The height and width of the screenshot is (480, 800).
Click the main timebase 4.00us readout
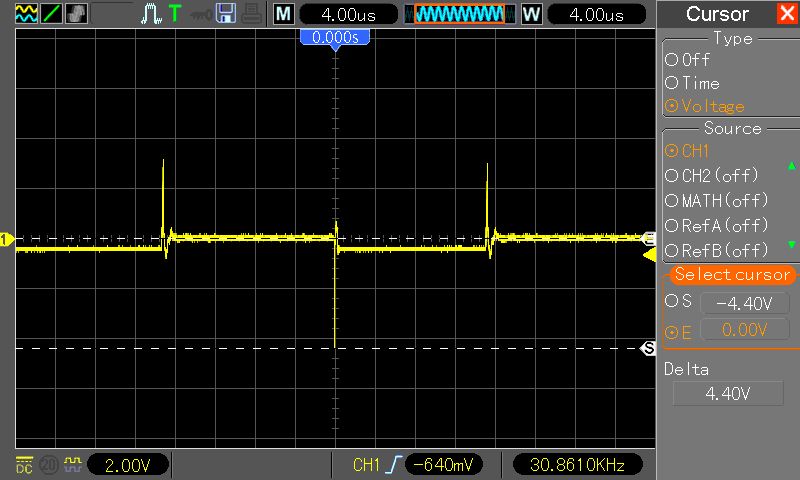coord(348,14)
